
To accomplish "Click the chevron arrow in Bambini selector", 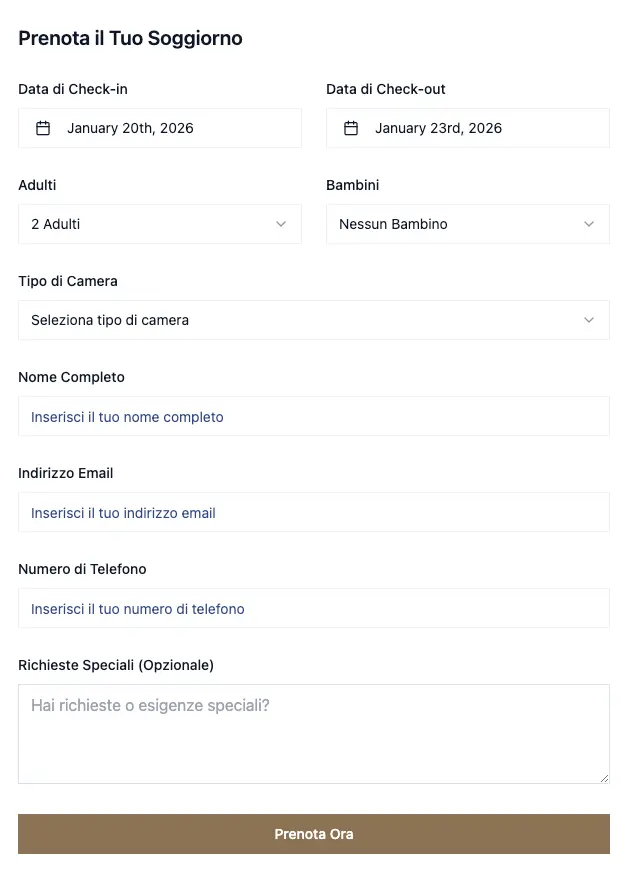I will (x=589, y=224).
